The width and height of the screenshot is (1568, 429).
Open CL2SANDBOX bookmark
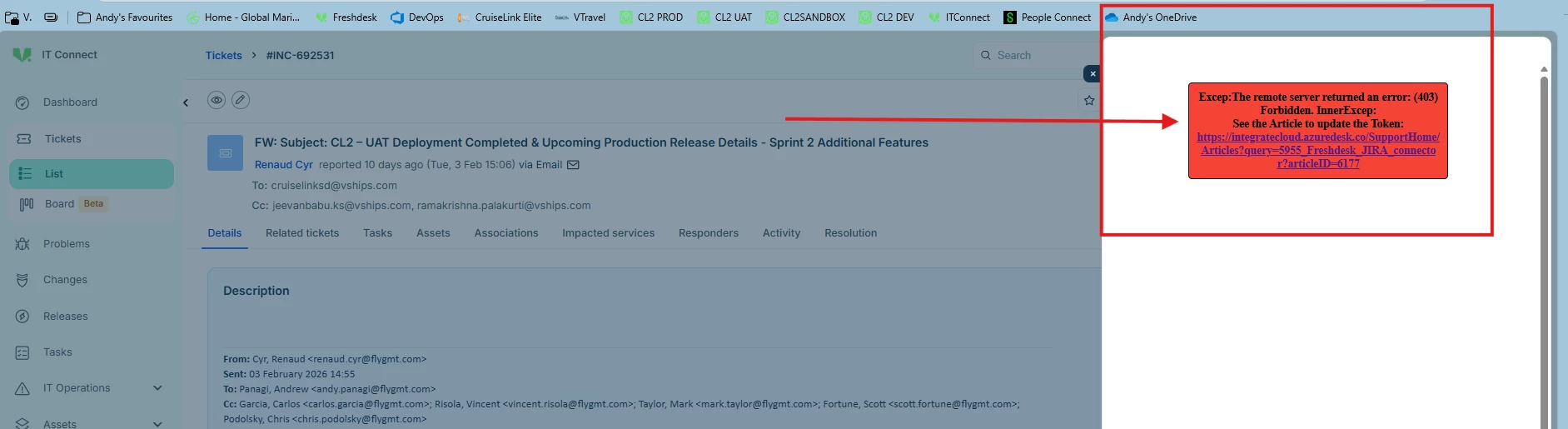805,17
